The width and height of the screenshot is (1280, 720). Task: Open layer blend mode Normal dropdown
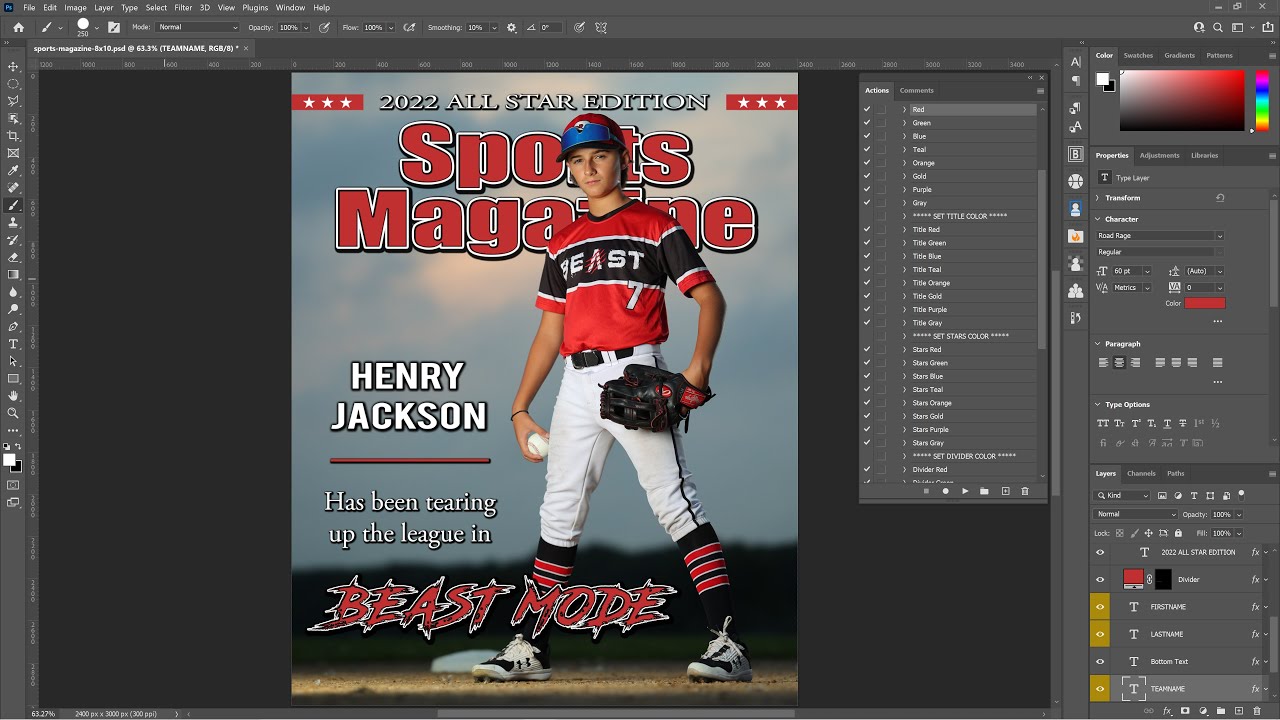click(x=1136, y=514)
